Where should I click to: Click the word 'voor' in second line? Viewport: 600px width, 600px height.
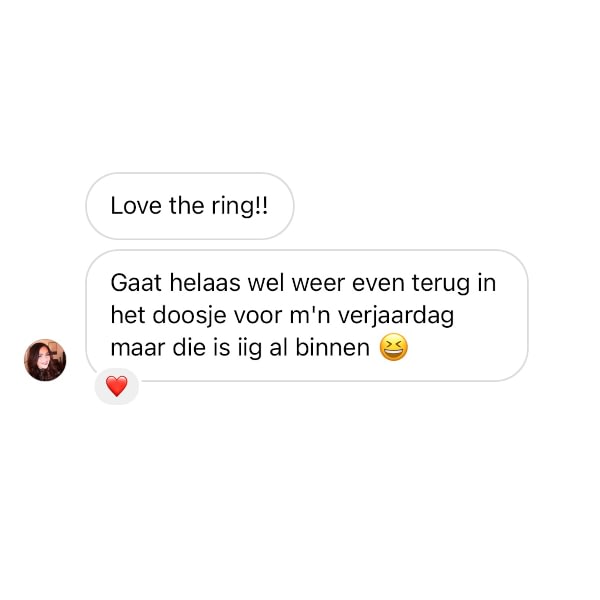pos(258,316)
